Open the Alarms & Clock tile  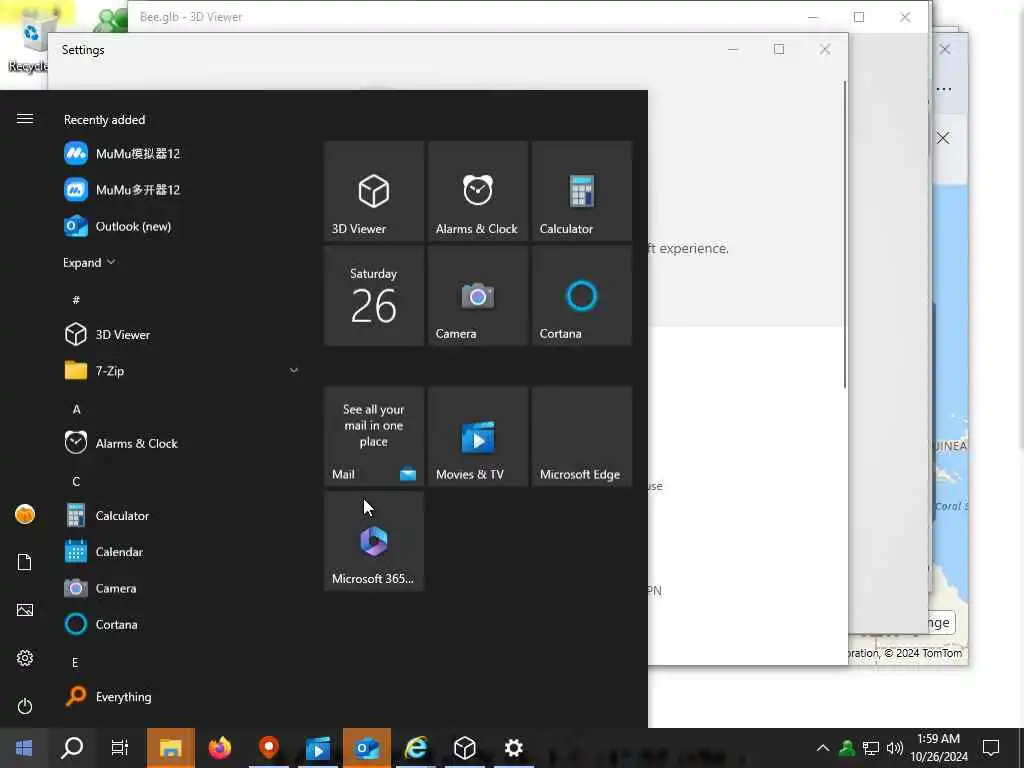tap(477, 191)
